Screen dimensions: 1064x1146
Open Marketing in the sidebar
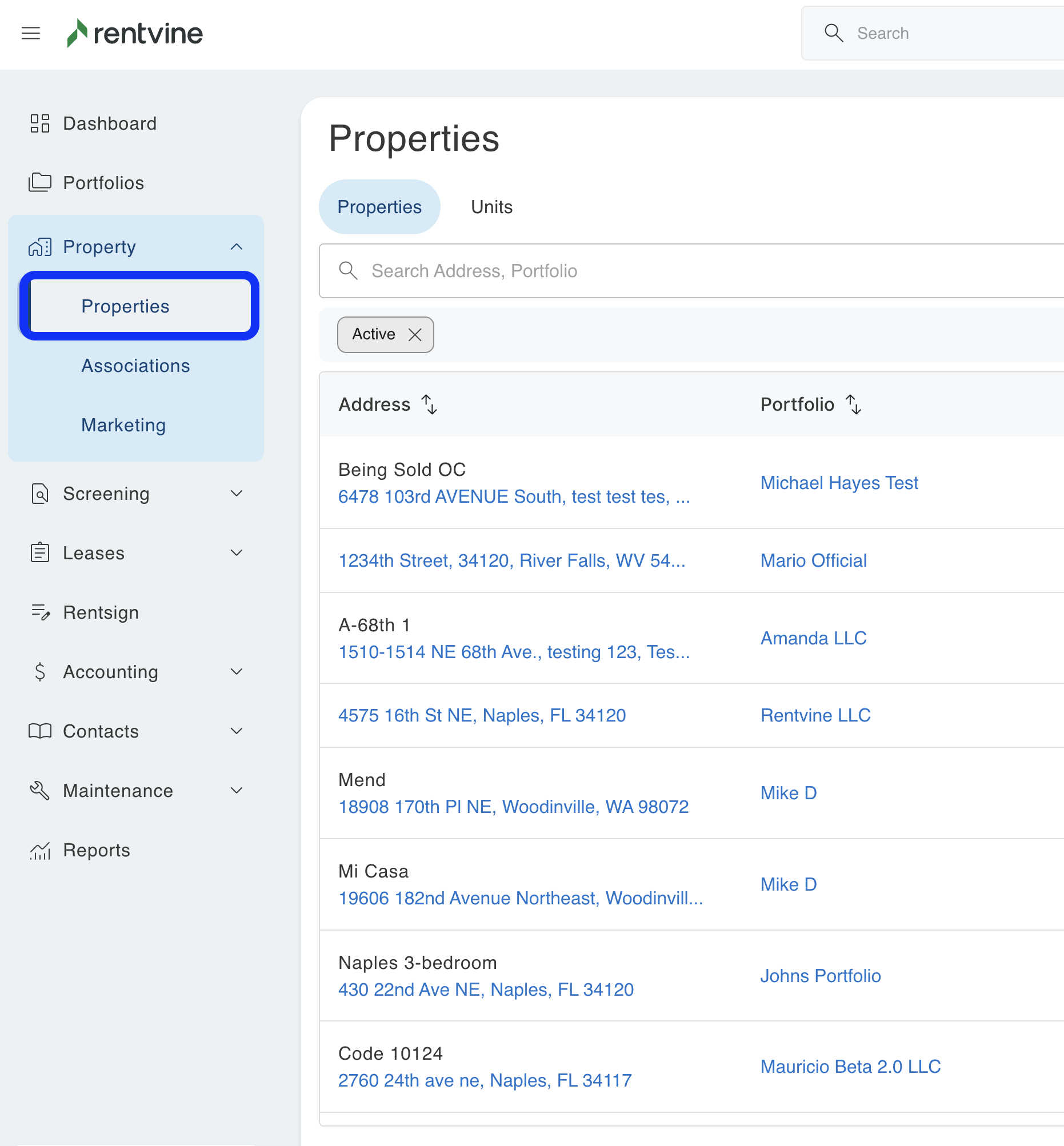tap(123, 425)
